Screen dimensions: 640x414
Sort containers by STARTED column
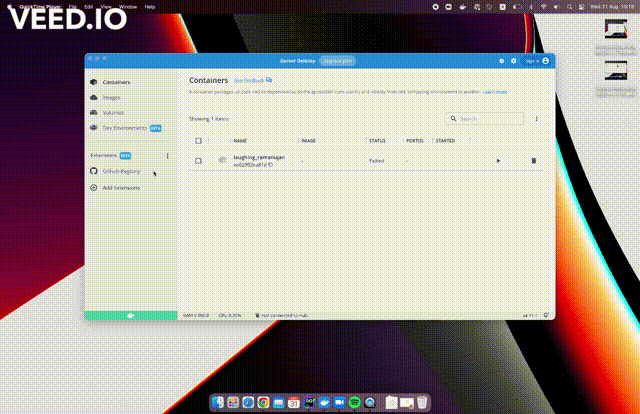(445, 141)
